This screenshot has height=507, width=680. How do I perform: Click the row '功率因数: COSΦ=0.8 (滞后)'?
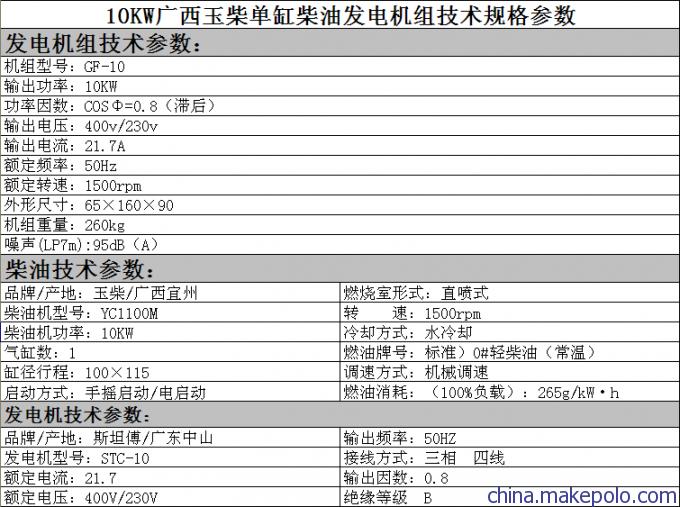tap(340, 106)
